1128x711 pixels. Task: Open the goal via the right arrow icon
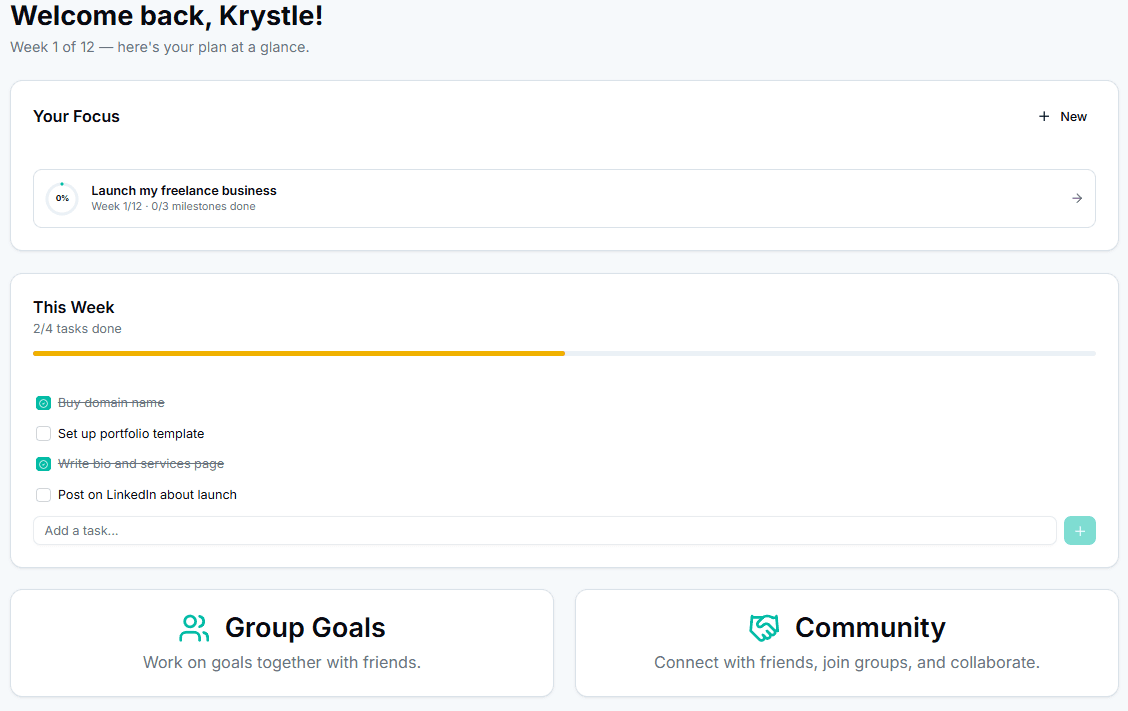1077,198
